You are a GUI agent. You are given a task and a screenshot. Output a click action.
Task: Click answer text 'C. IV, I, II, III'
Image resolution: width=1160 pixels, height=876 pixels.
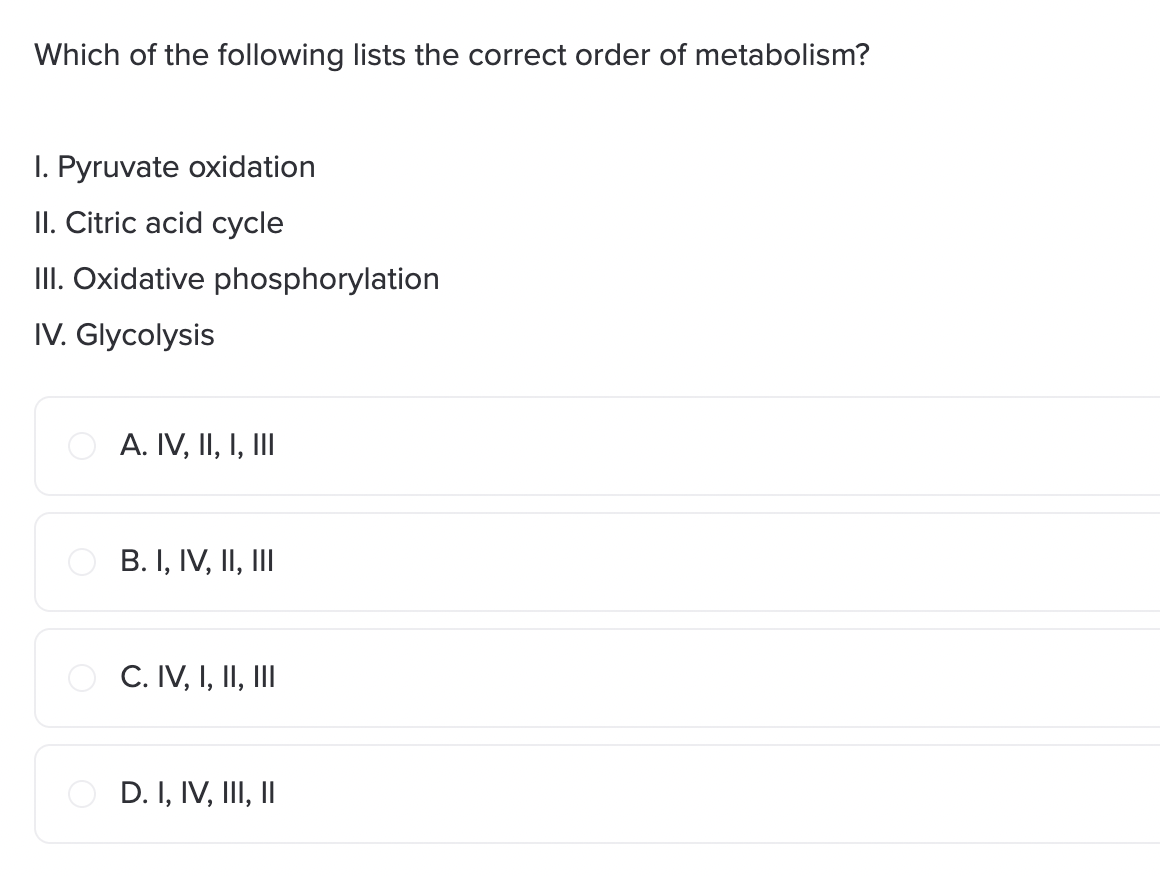click(198, 677)
